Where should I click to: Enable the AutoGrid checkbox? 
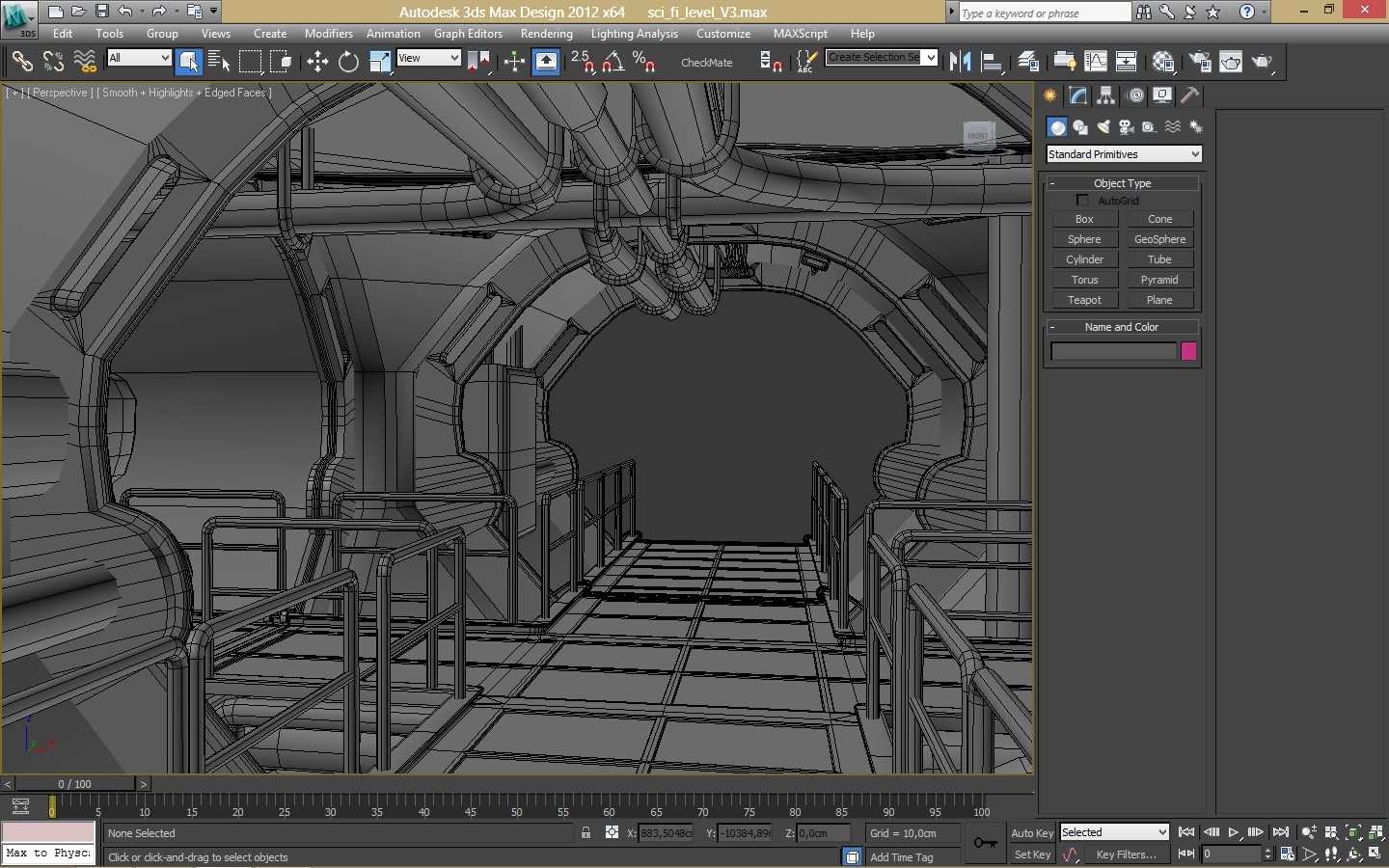pos(1082,201)
